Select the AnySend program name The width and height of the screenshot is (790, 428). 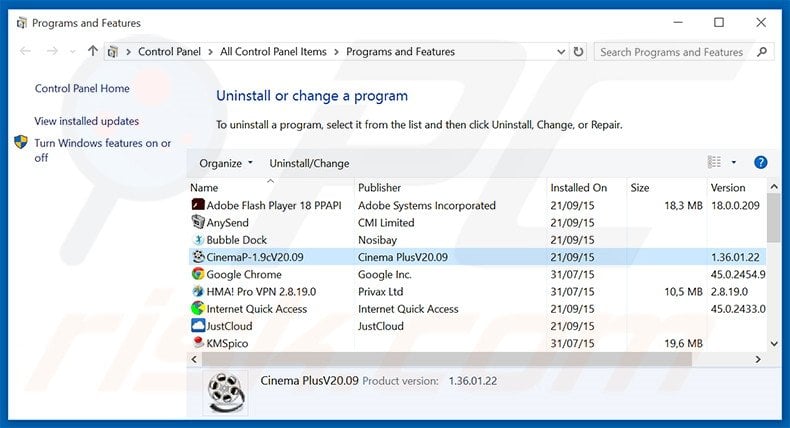coord(227,222)
